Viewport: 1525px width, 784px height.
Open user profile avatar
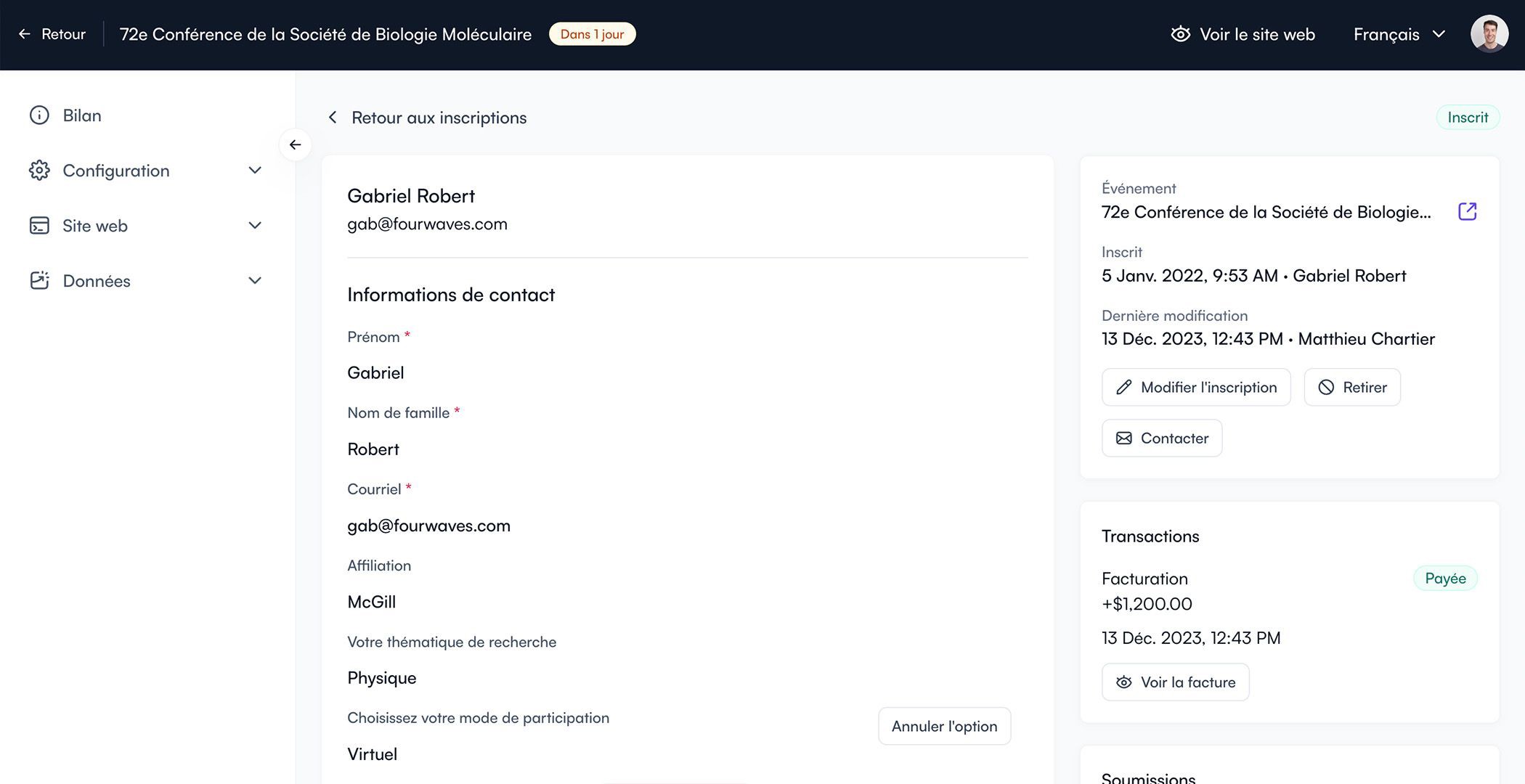click(x=1489, y=34)
